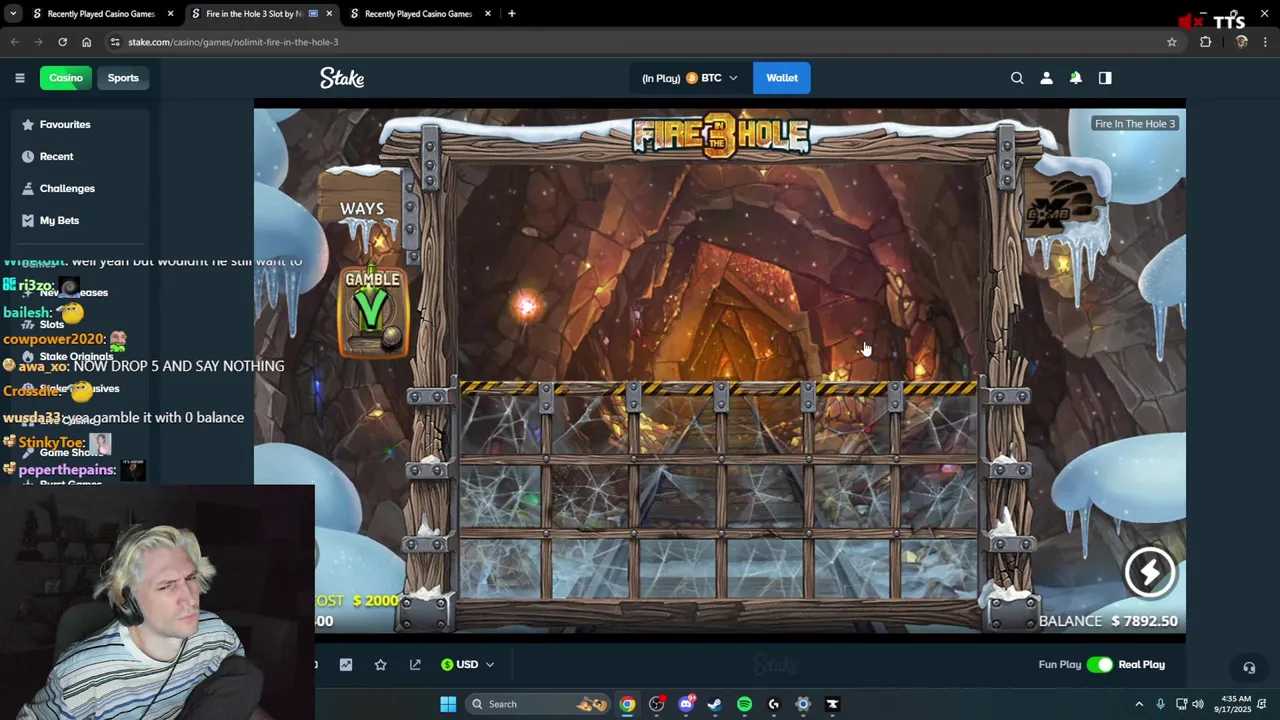Screen dimensions: 1280x720
Task: Open Logitech G Hub taskbar icon
Action: point(773,704)
